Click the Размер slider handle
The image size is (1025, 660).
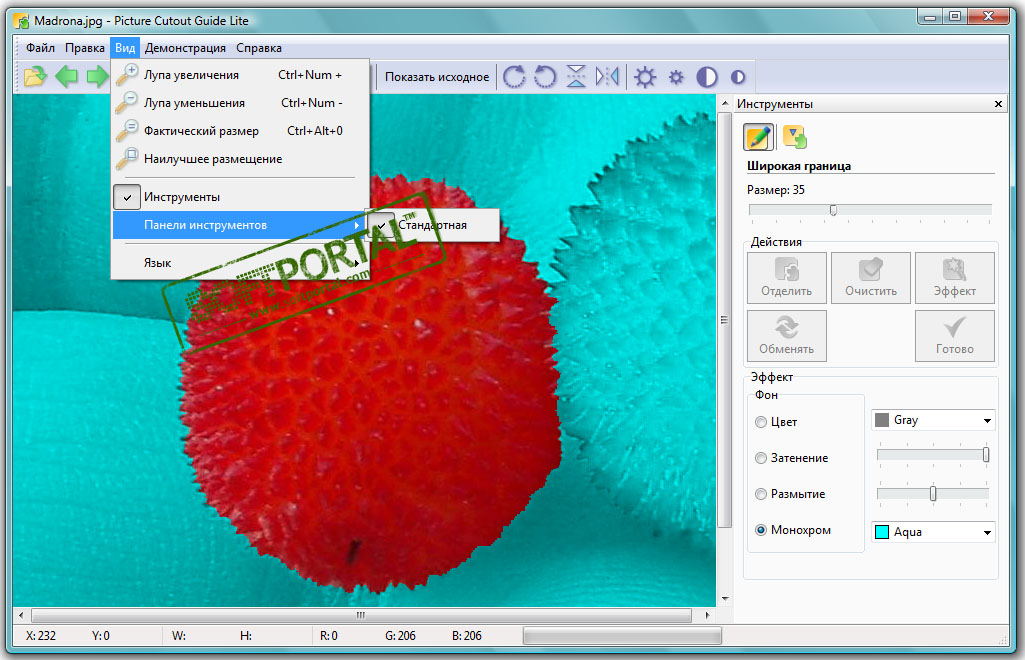tap(833, 210)
